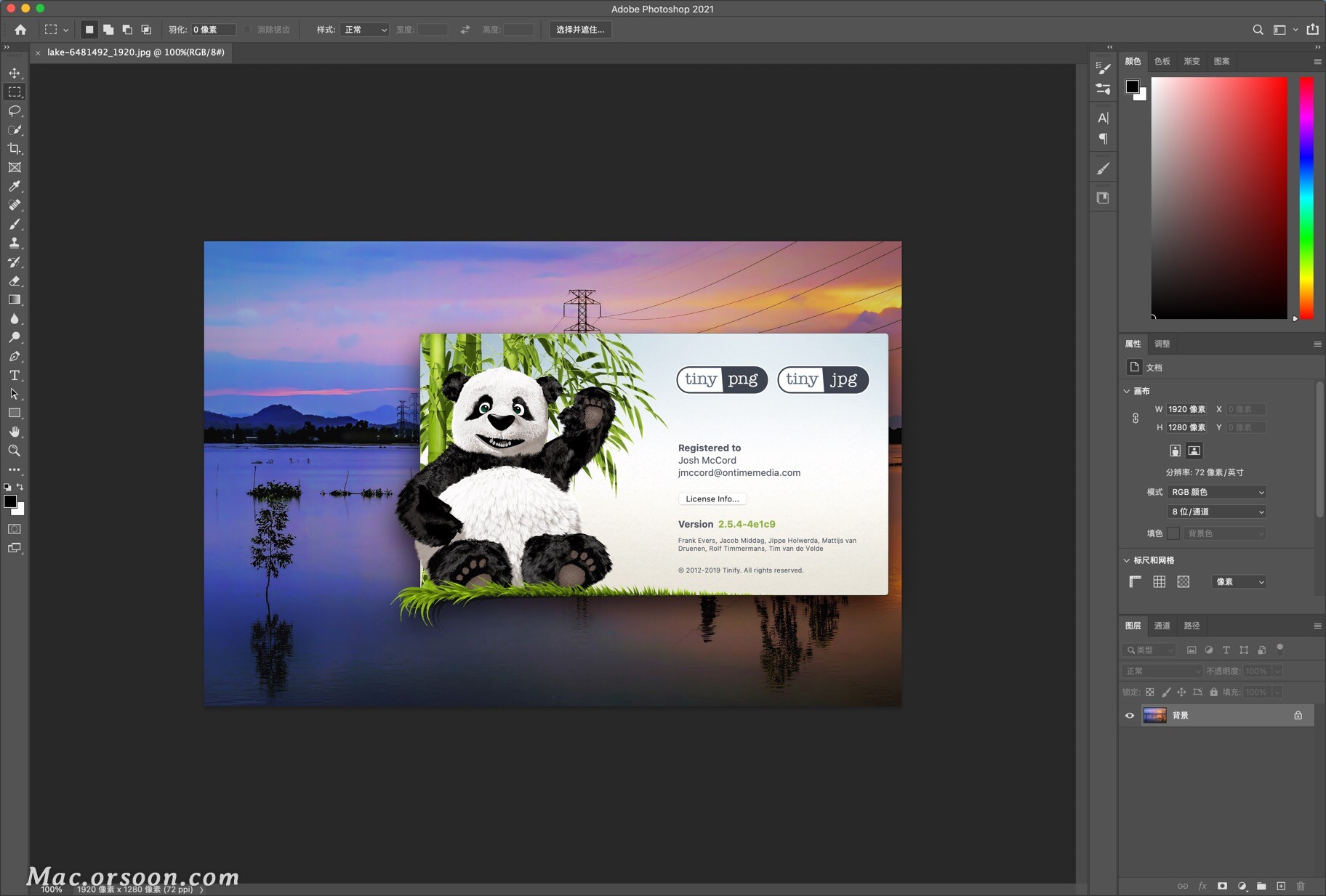Select the Pen tool

pyautogui.click(x=15, y=356)
